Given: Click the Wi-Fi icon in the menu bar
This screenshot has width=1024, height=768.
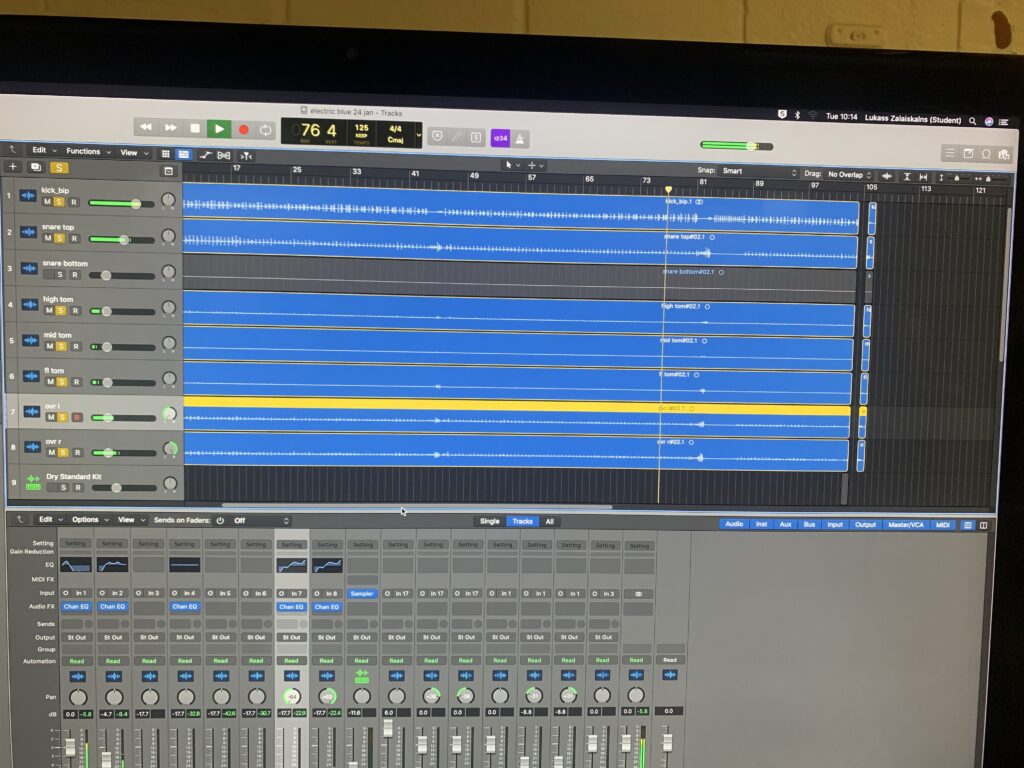Looking at the screenshot, I should click(813, 116).
